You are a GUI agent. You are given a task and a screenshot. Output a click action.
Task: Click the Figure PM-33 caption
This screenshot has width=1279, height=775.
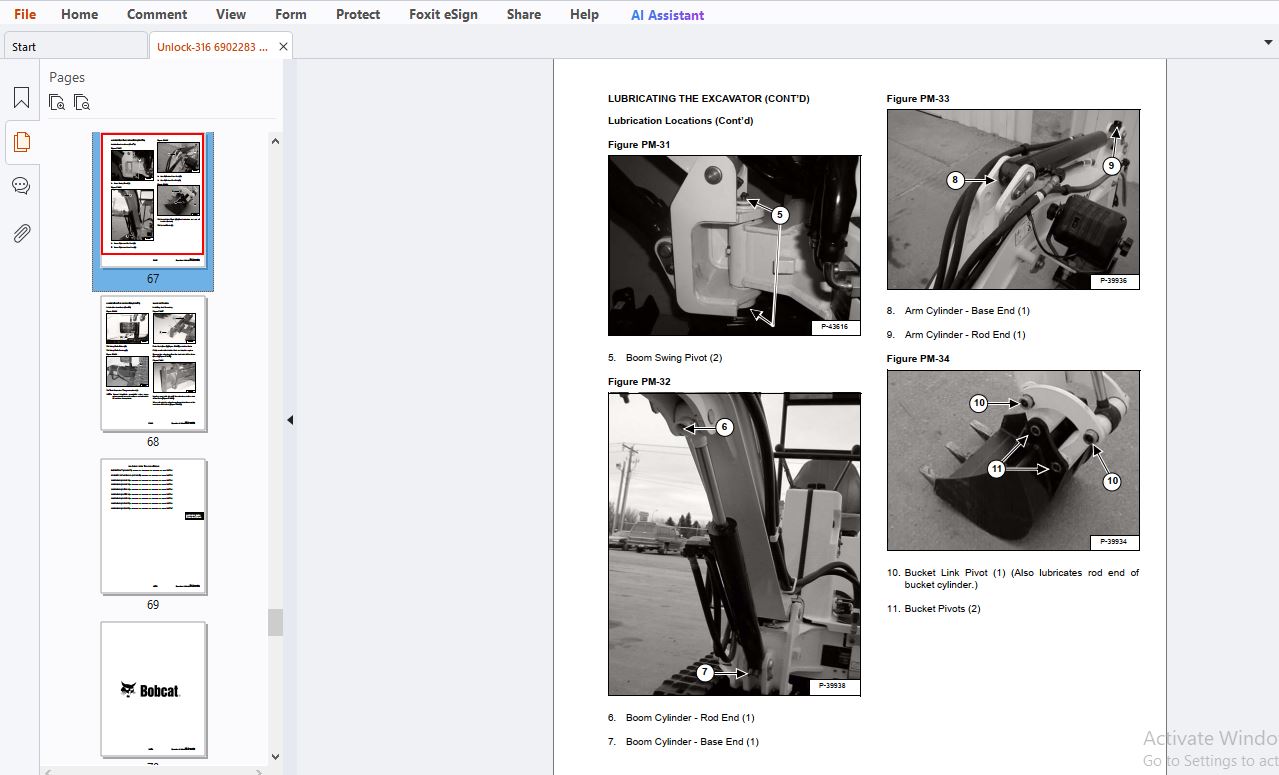point(918,99)
